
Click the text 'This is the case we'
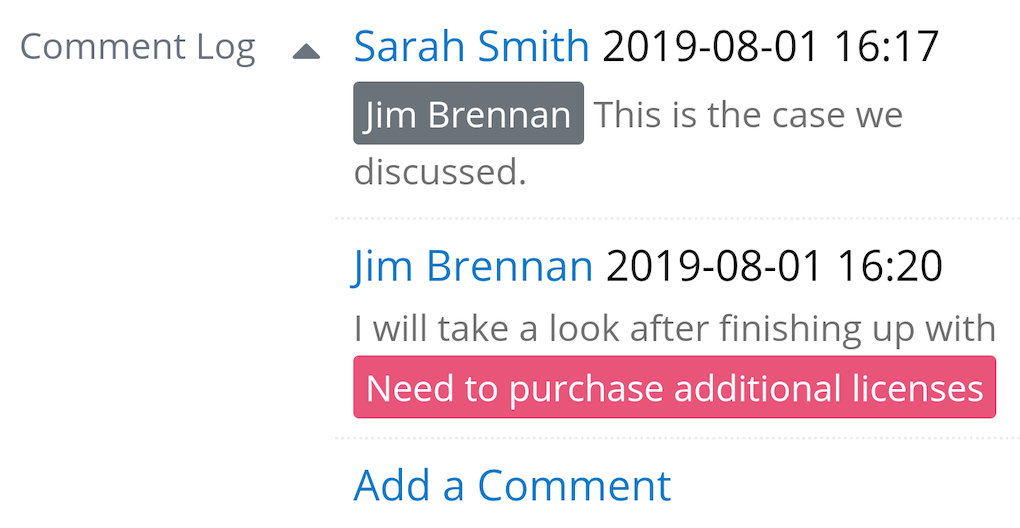[749, 115]
